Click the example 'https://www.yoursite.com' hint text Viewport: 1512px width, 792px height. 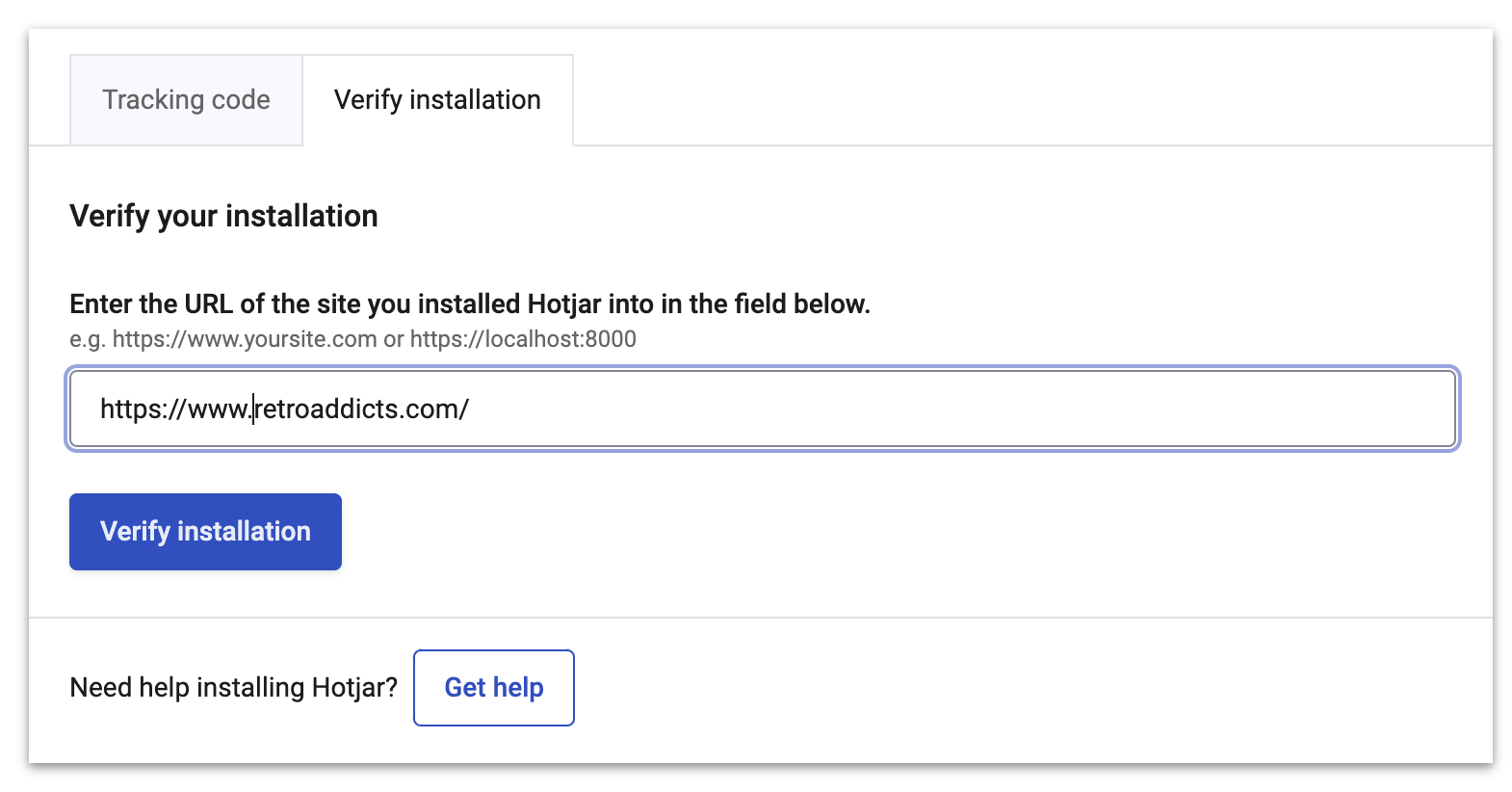click(245, 339)
